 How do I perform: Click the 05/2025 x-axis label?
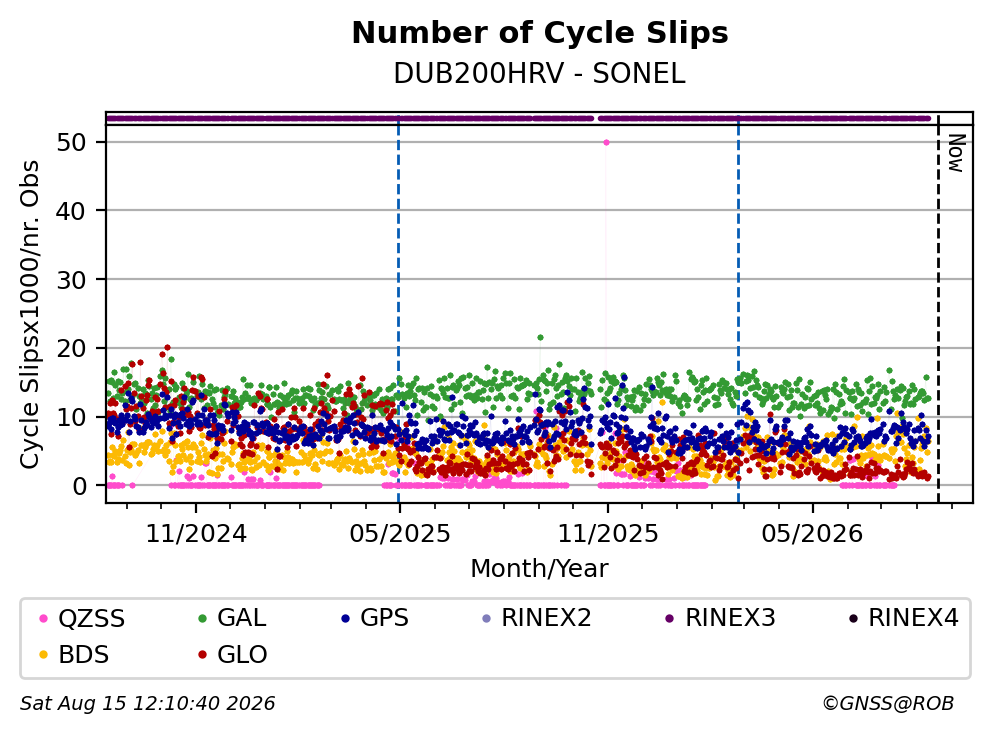pyautogui.click(x=400, y=534)
